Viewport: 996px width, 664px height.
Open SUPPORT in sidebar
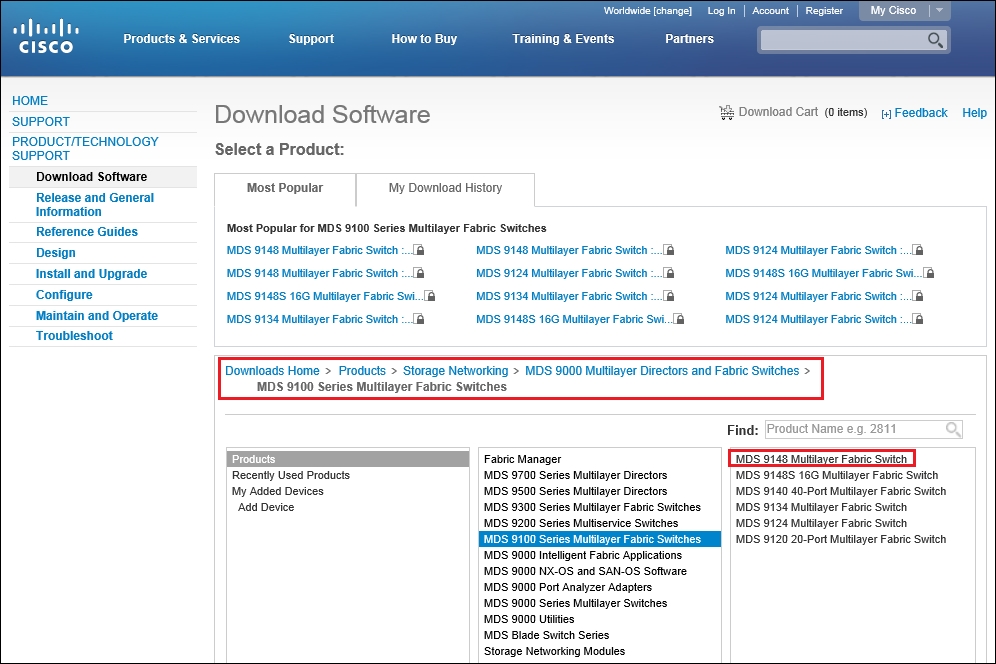click(41, 122)
